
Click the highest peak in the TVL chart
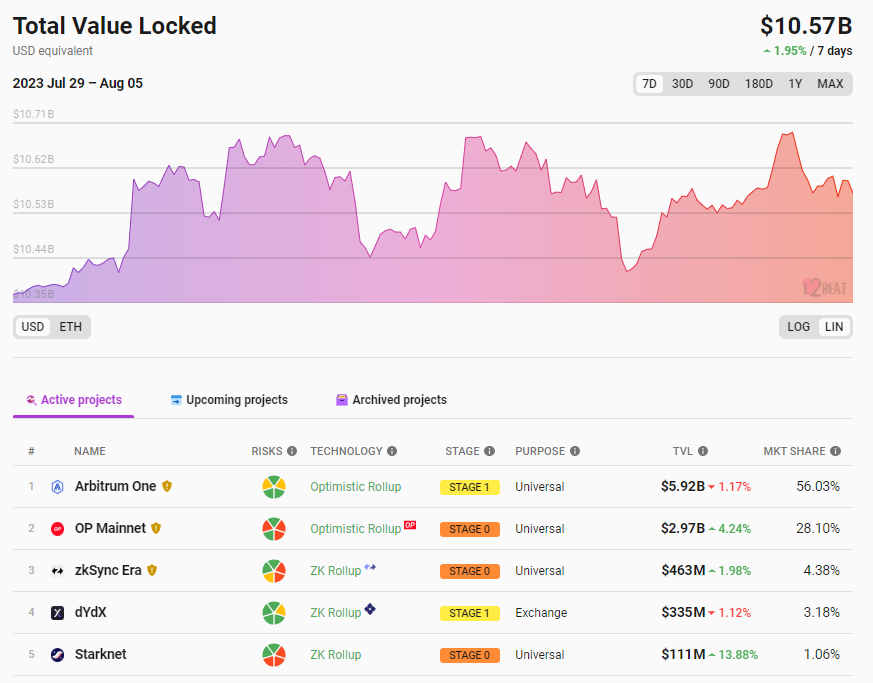click(790, 133)
